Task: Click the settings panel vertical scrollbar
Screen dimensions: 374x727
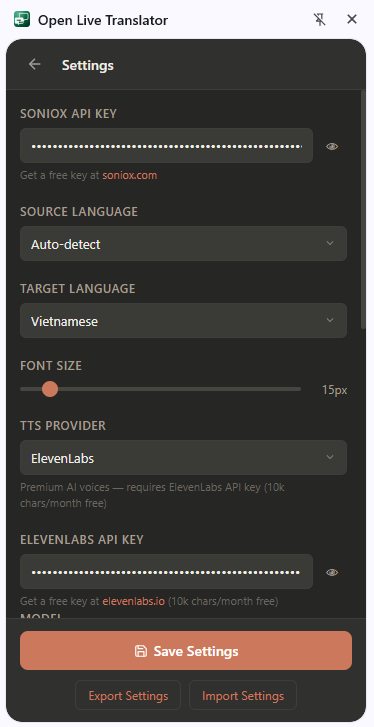Action: (x=363, y=210)
